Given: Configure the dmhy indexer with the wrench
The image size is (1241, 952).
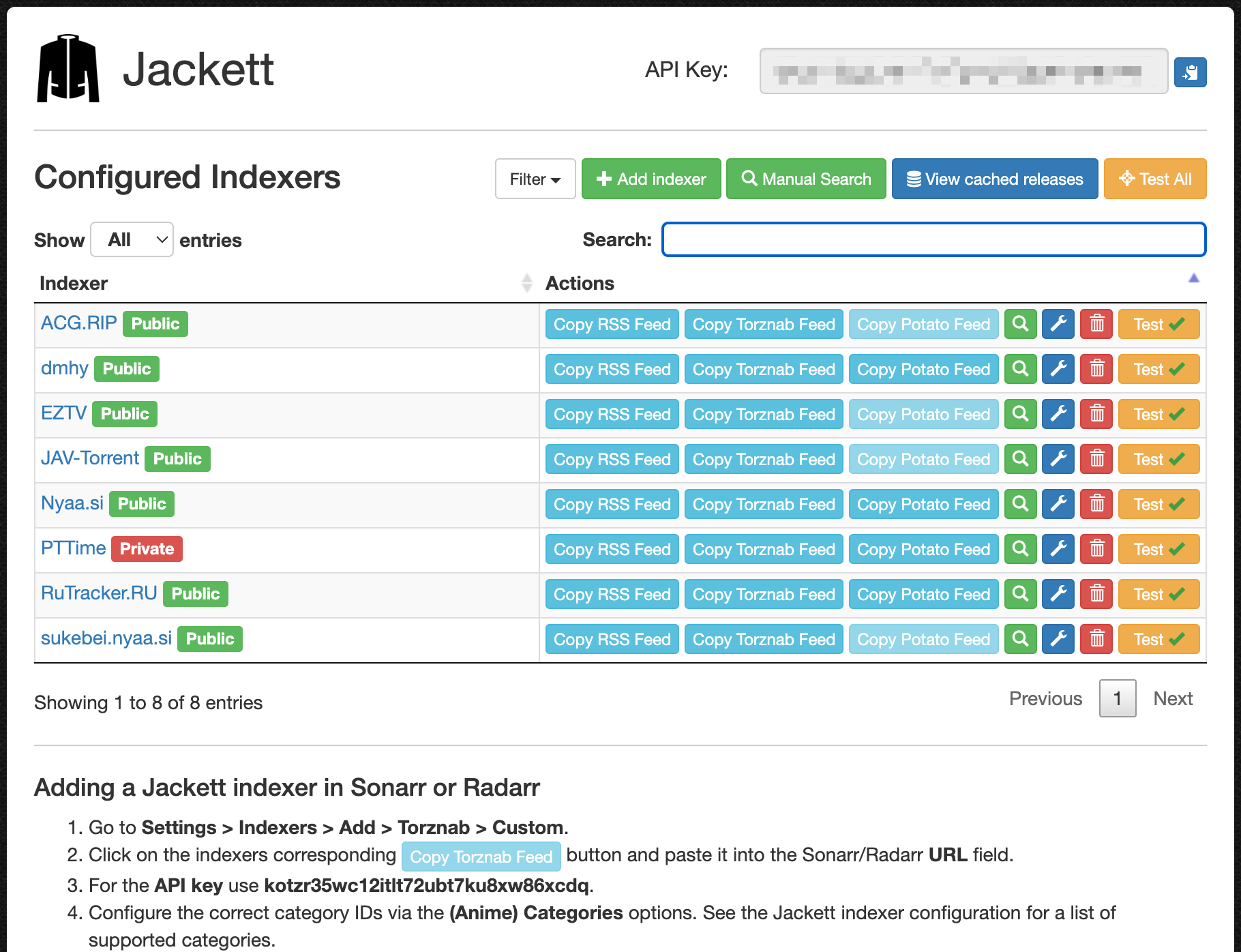Looking at the screenshot, I should click(1058, 369).
